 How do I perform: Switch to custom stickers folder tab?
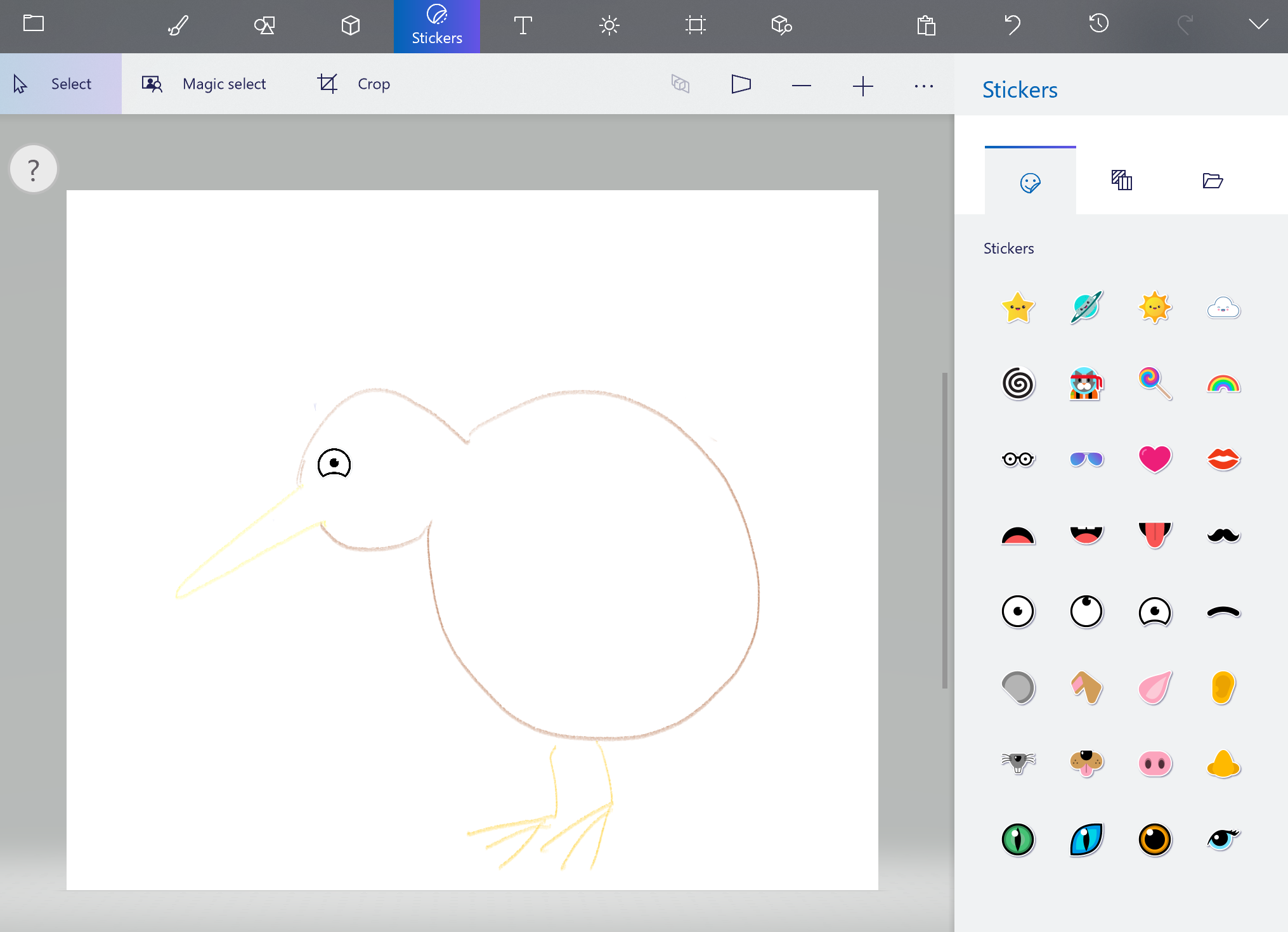(x=1213, y=181)
